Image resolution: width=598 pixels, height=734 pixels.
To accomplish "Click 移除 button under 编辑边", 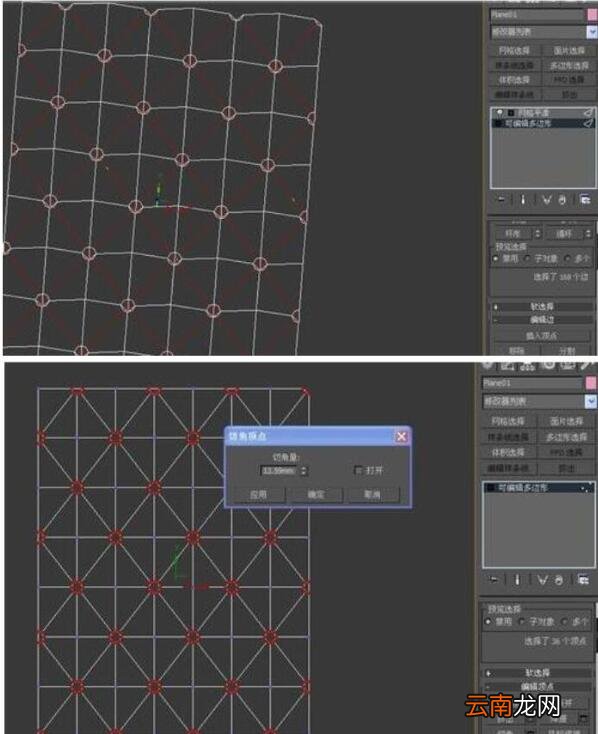I will pyautogui.click(x=516, y=350).
